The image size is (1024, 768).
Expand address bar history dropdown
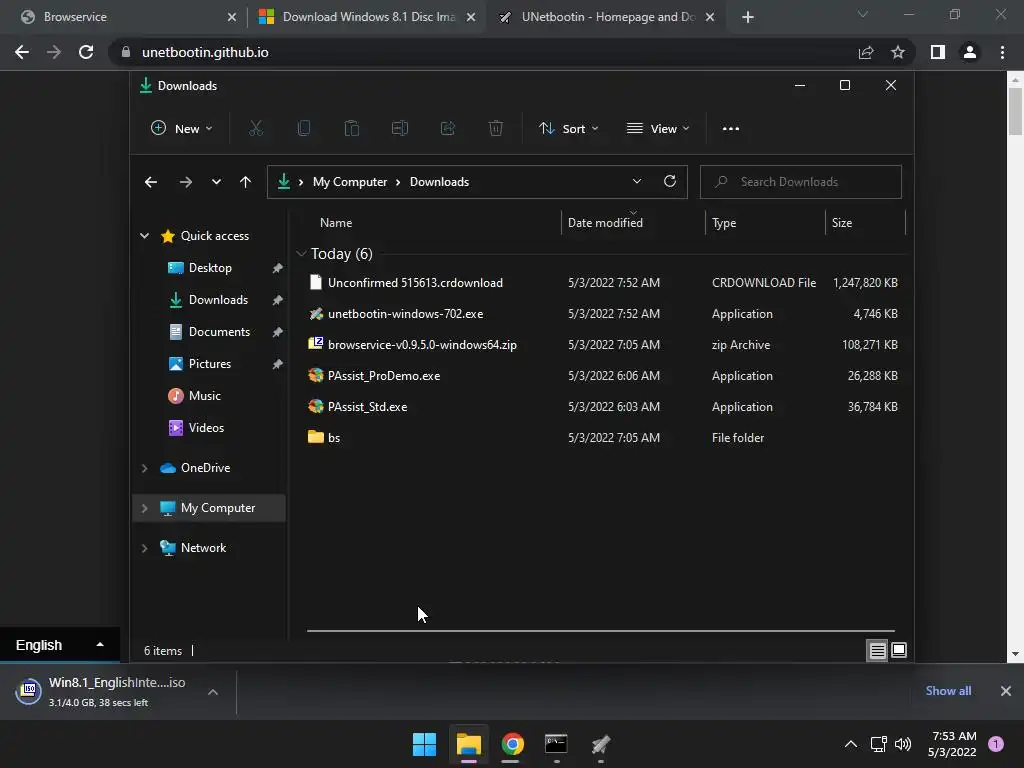(x=637, y=182)
